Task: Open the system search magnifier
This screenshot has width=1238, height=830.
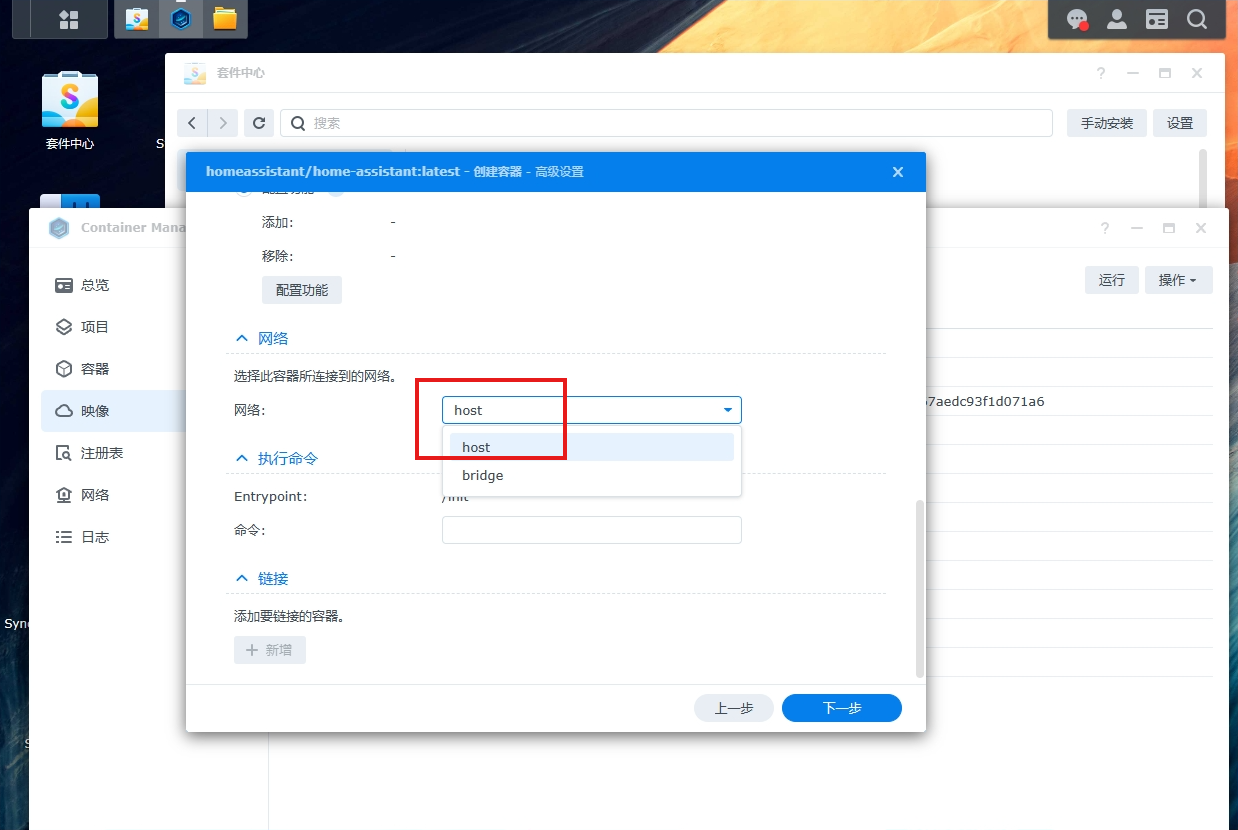Action: (1197, 18)
